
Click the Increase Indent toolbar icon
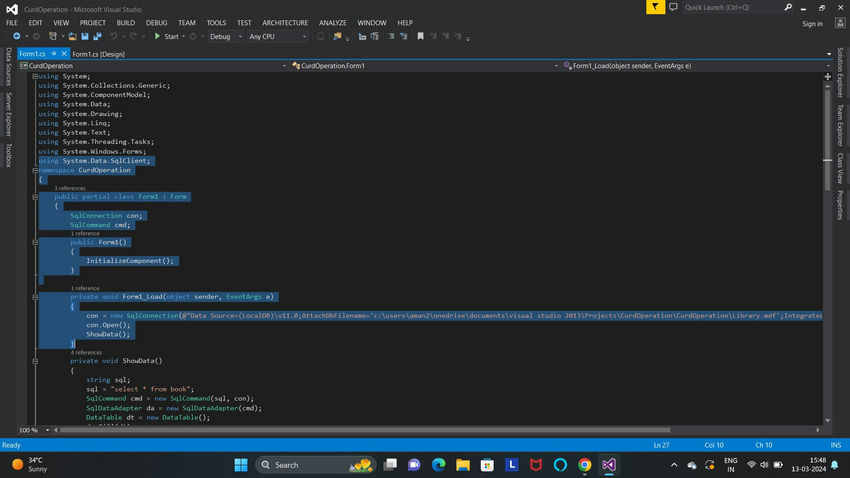pyautogui.click(x=375, y=36)
